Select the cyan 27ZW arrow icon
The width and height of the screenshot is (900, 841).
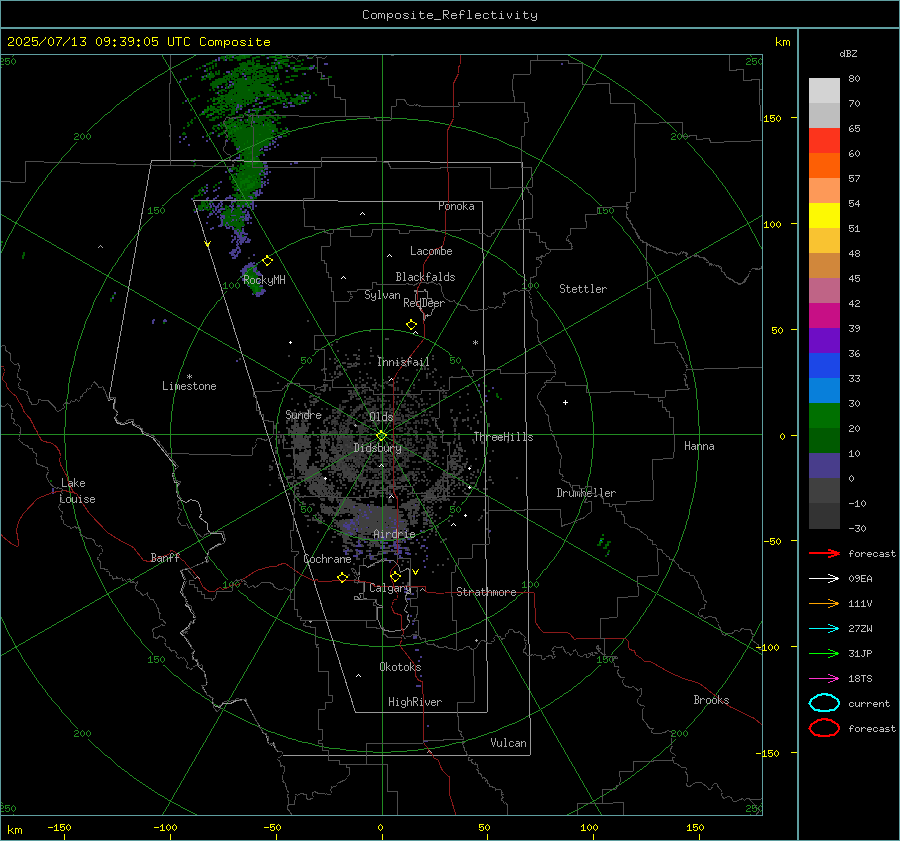(824, 629)
